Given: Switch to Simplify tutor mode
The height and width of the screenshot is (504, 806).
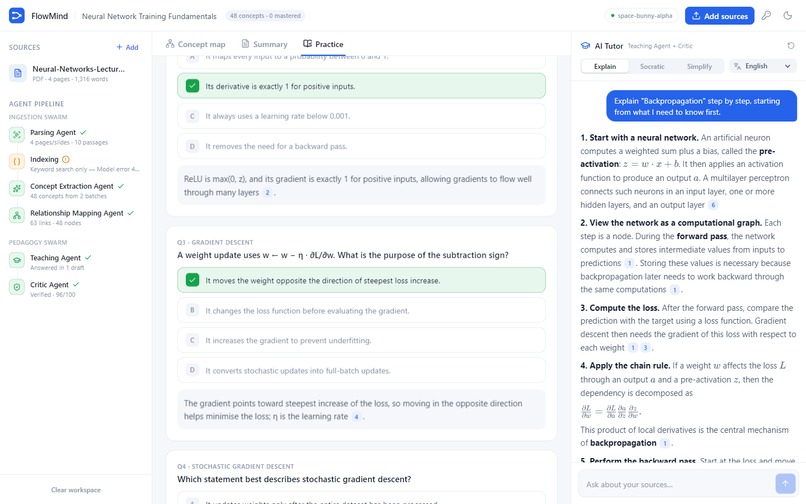Looking at the screenshot, I should click(699, 66).
